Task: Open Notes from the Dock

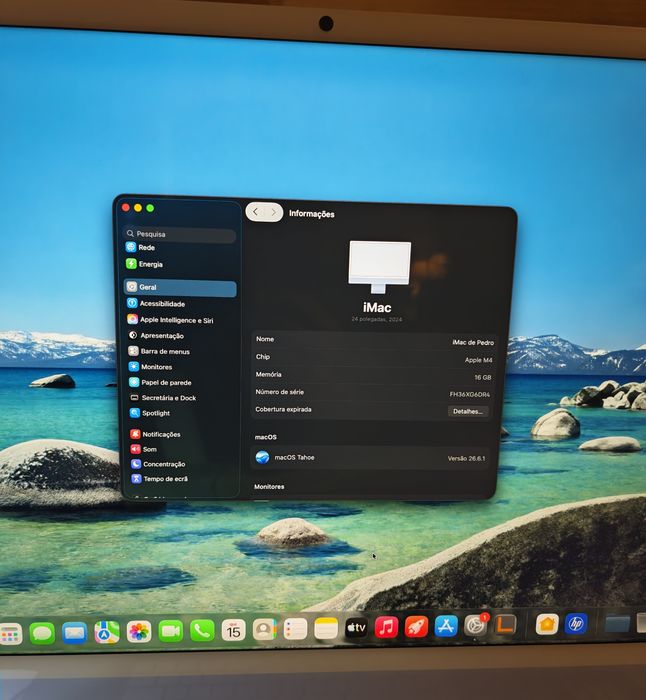Action: point(326,628)
